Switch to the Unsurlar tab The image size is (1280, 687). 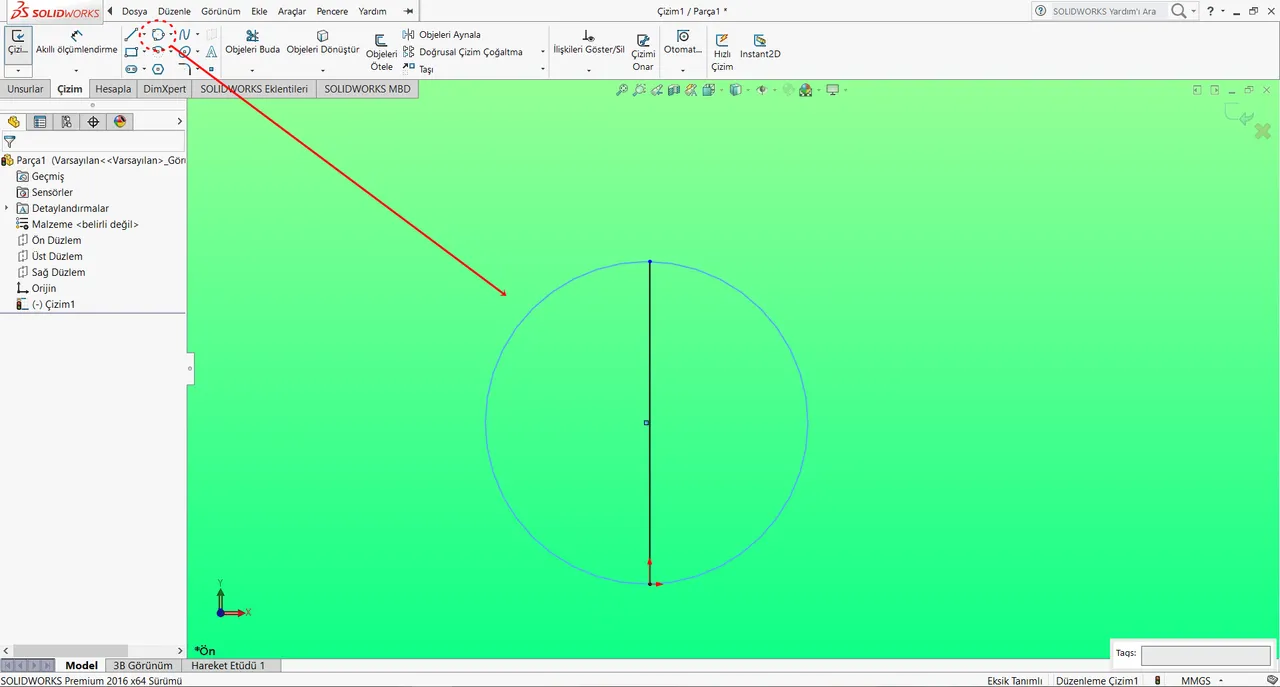tap(25, 89)
